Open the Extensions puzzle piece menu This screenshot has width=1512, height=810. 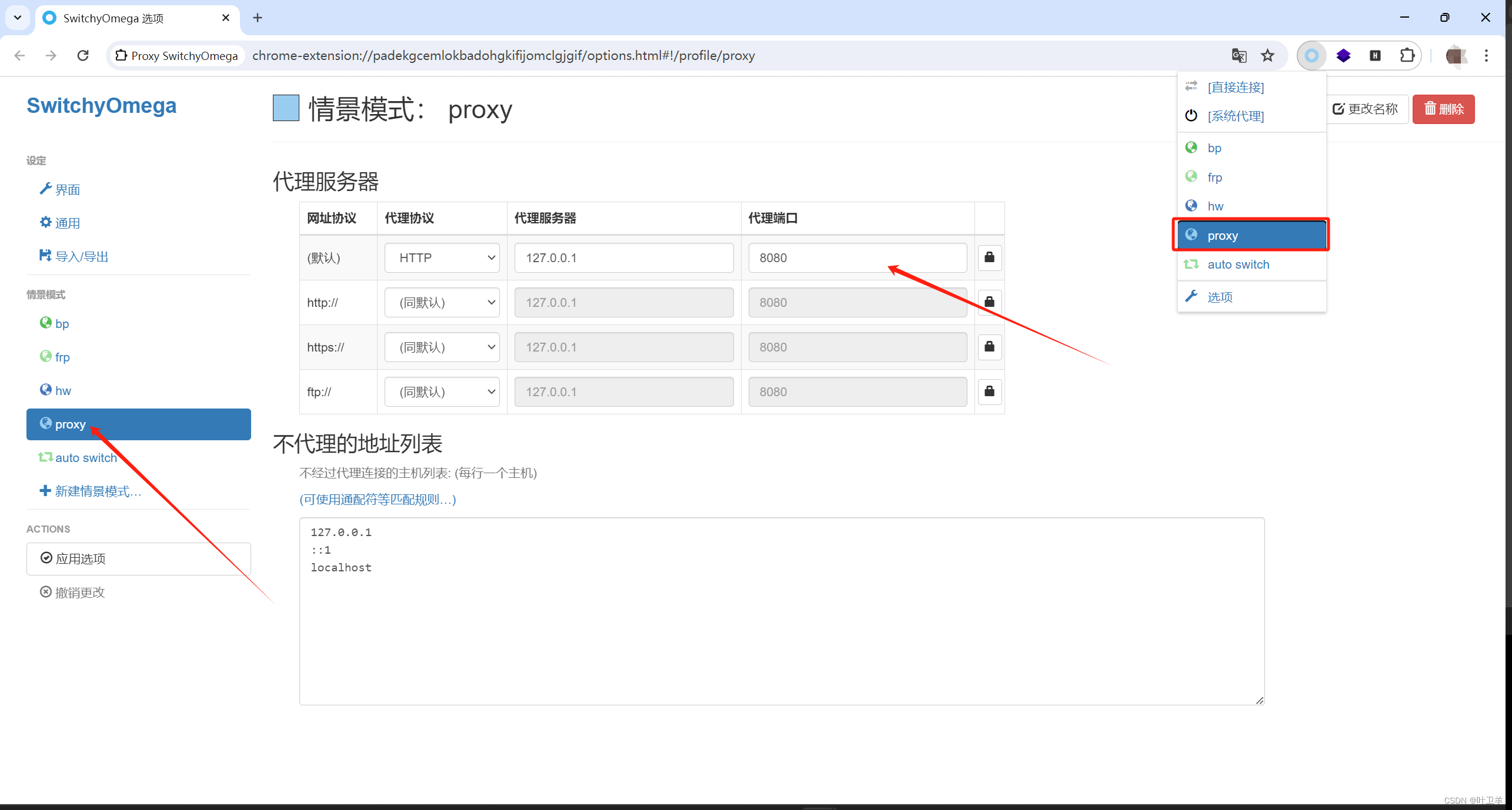[x=1407, y=56]
